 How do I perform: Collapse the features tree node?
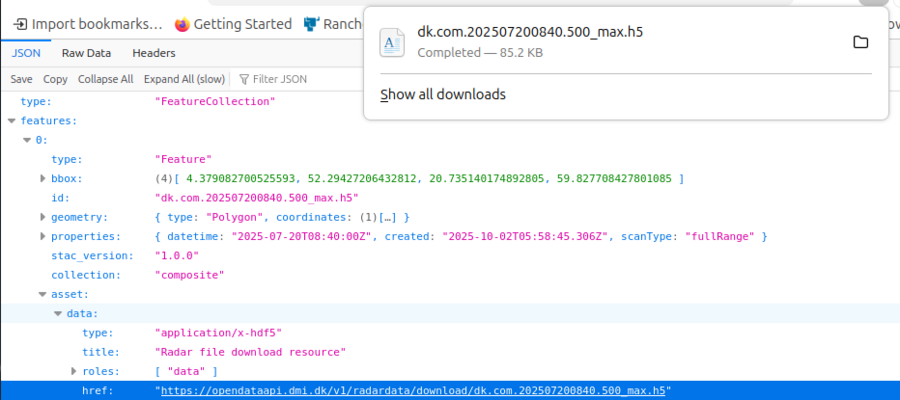pos(12,121)
